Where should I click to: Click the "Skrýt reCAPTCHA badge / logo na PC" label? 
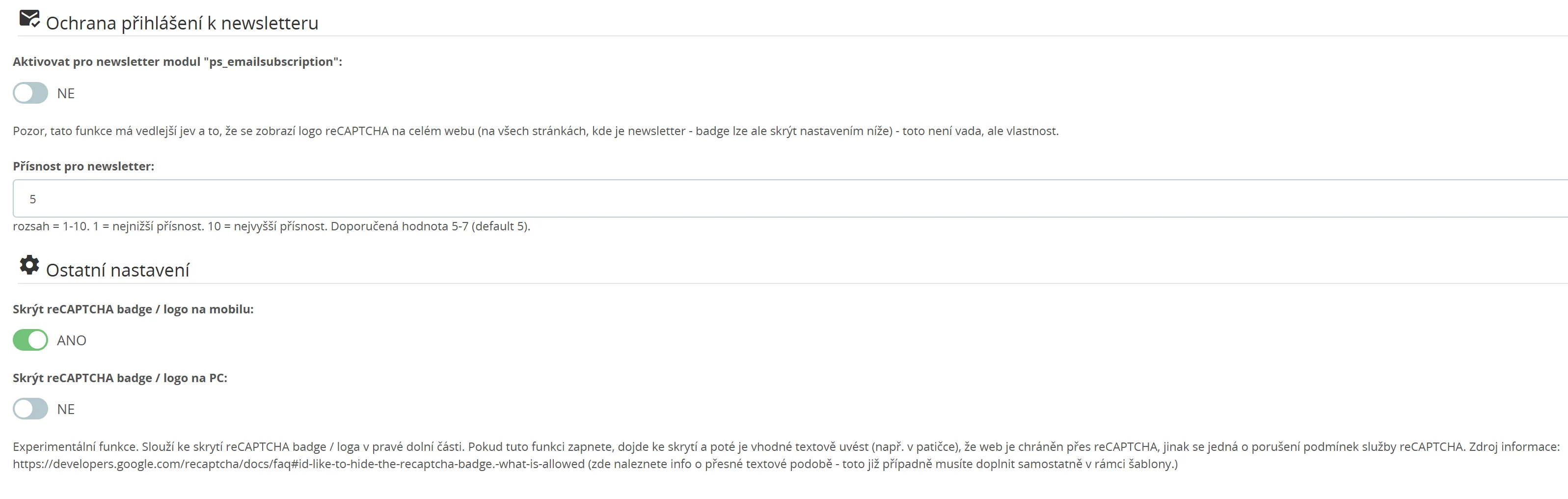point(120,378)
